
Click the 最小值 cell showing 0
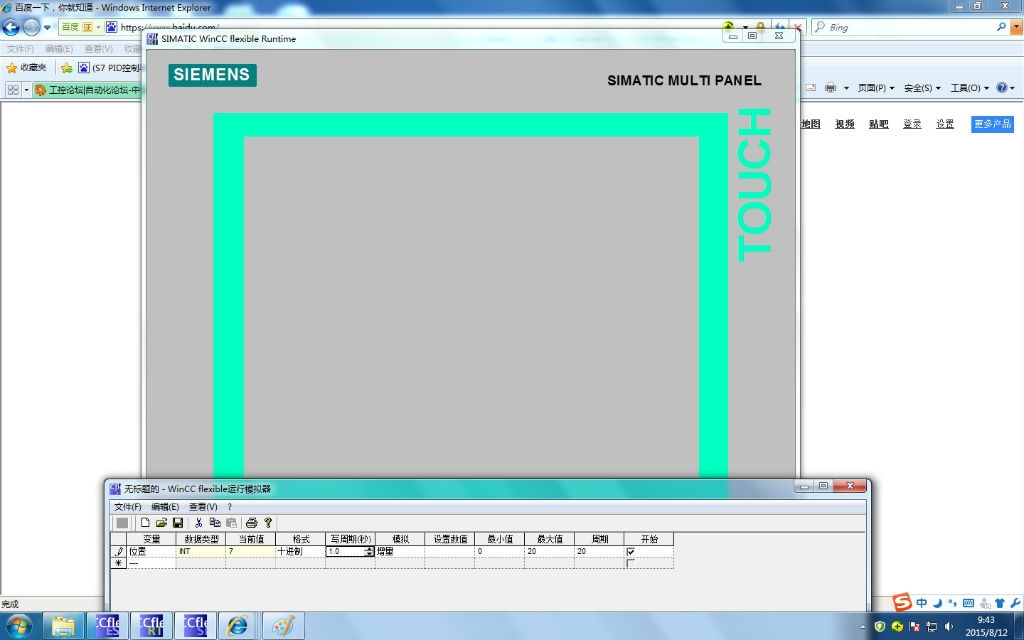(x=499, y=551)
